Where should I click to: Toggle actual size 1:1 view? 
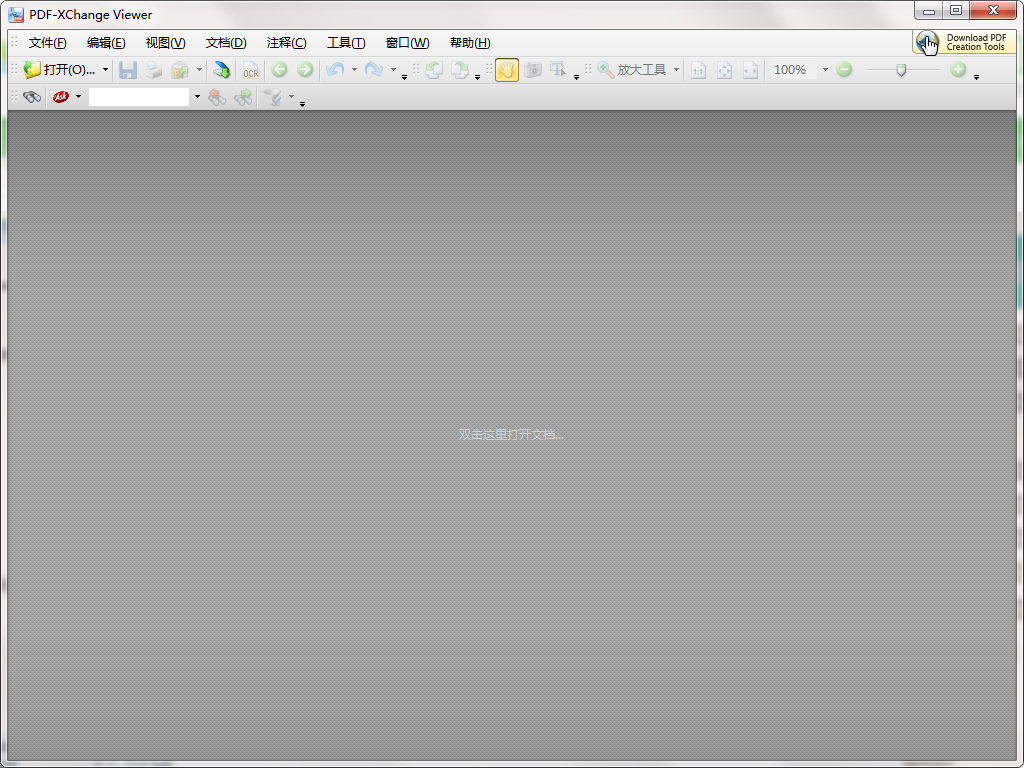[x=699, y=70]
